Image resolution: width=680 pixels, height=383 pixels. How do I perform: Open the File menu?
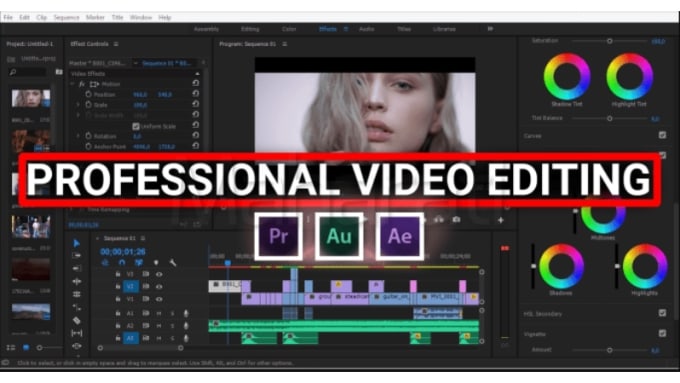tap(8, 17)
